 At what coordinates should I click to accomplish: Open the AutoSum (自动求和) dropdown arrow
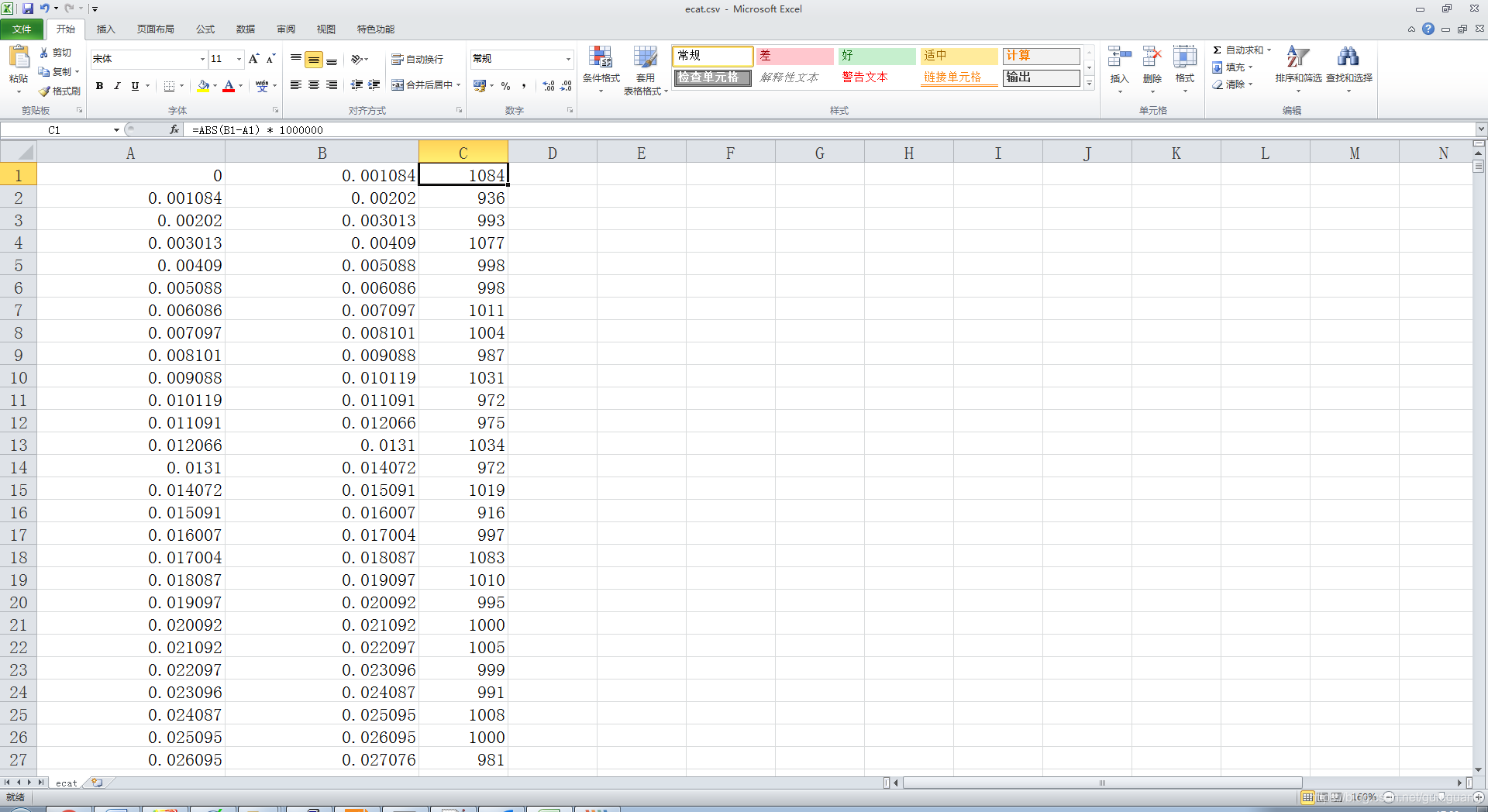[x=1269, y=50]
